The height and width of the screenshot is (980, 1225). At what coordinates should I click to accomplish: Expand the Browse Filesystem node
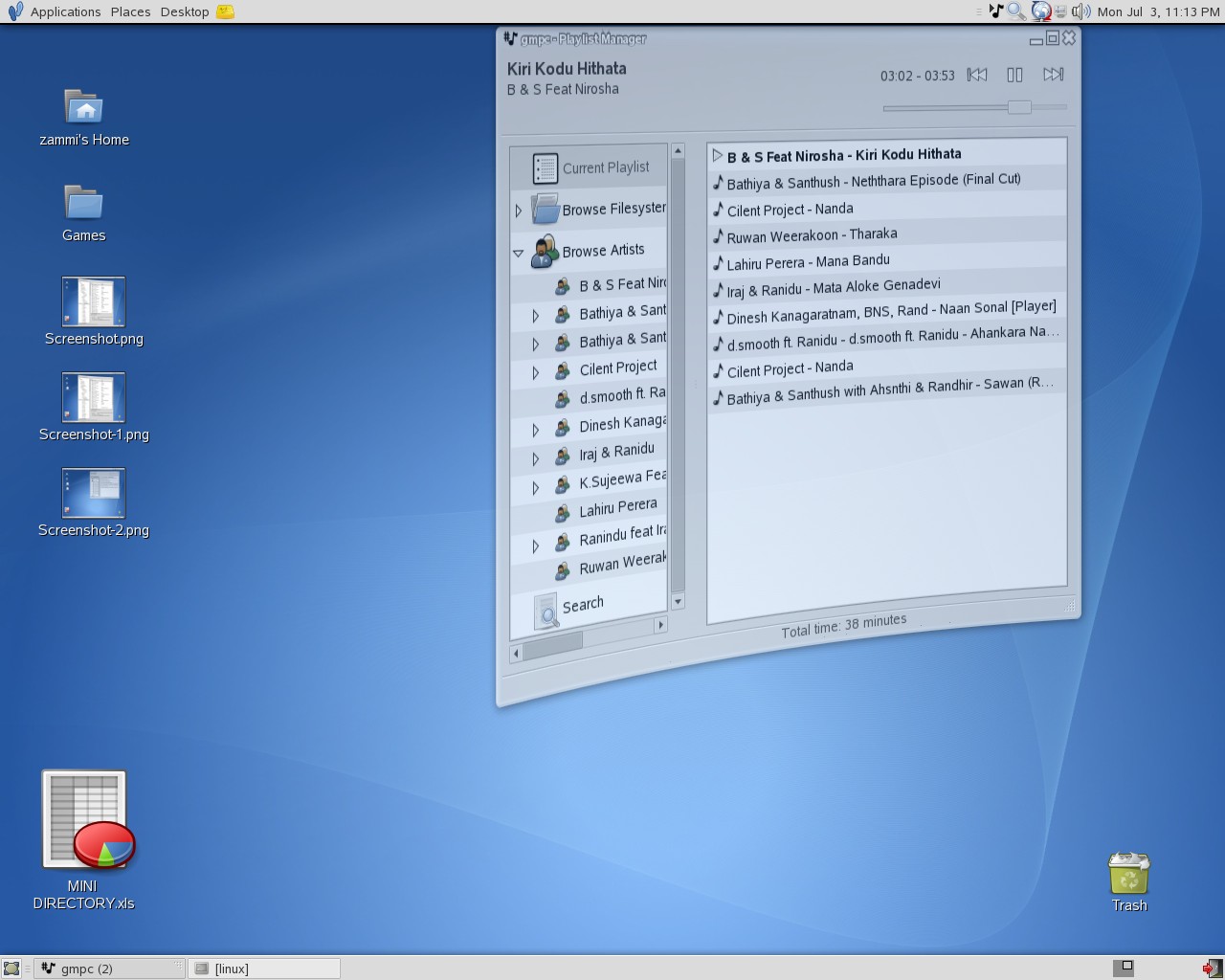click(519, 211)
